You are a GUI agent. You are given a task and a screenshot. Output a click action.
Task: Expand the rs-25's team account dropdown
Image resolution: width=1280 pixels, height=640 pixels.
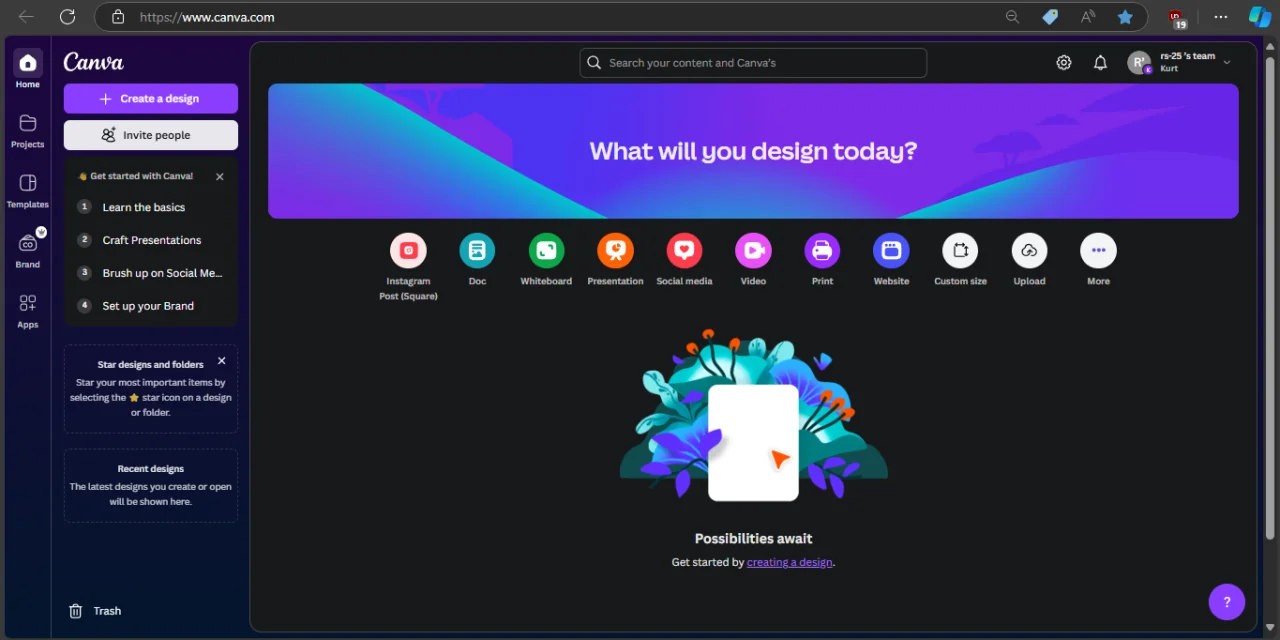tap(1227, 63)
